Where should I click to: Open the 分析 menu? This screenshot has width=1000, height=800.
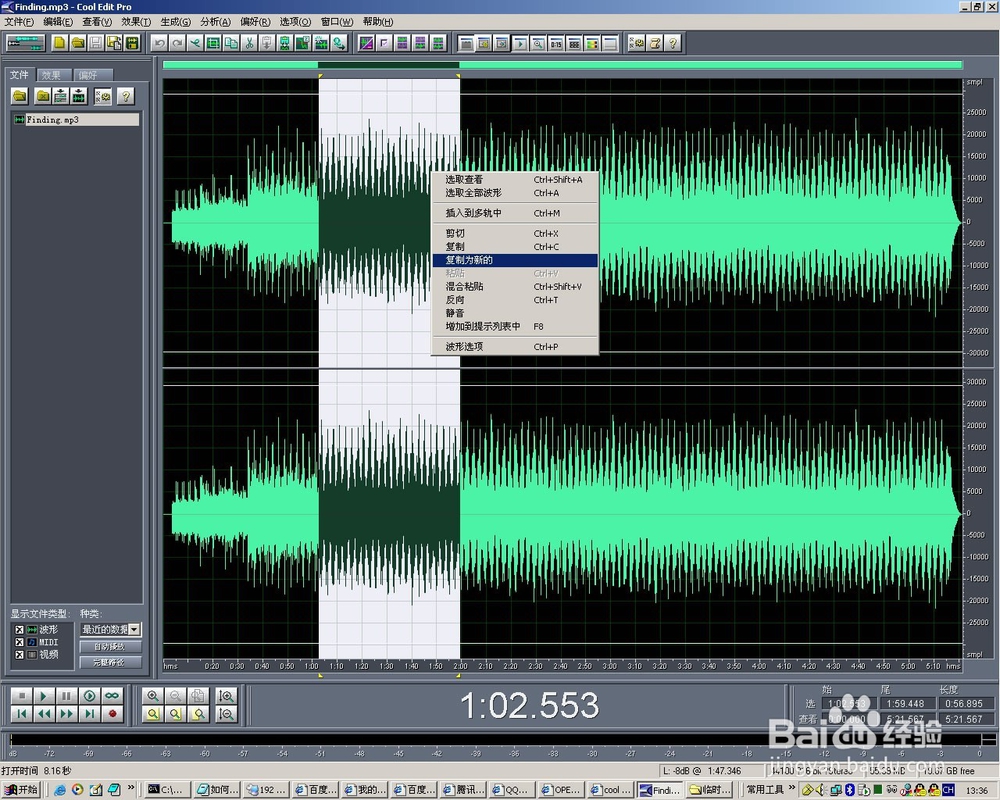click(x=215, y=22)
